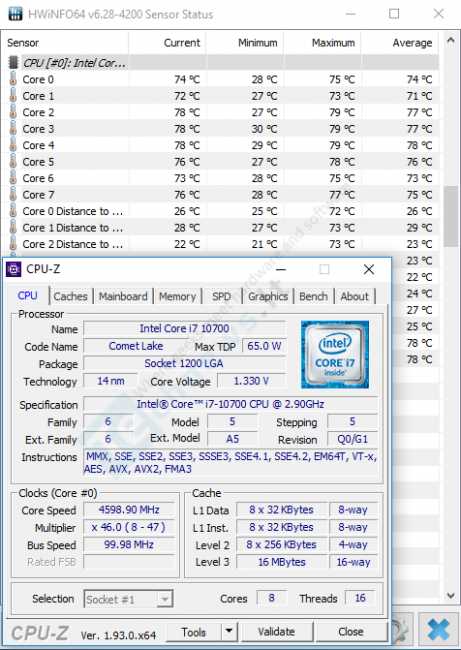Click the blue X icon in HWiNFO toolbar
Viewport: 461px width, 650px height.
point(439,629)
